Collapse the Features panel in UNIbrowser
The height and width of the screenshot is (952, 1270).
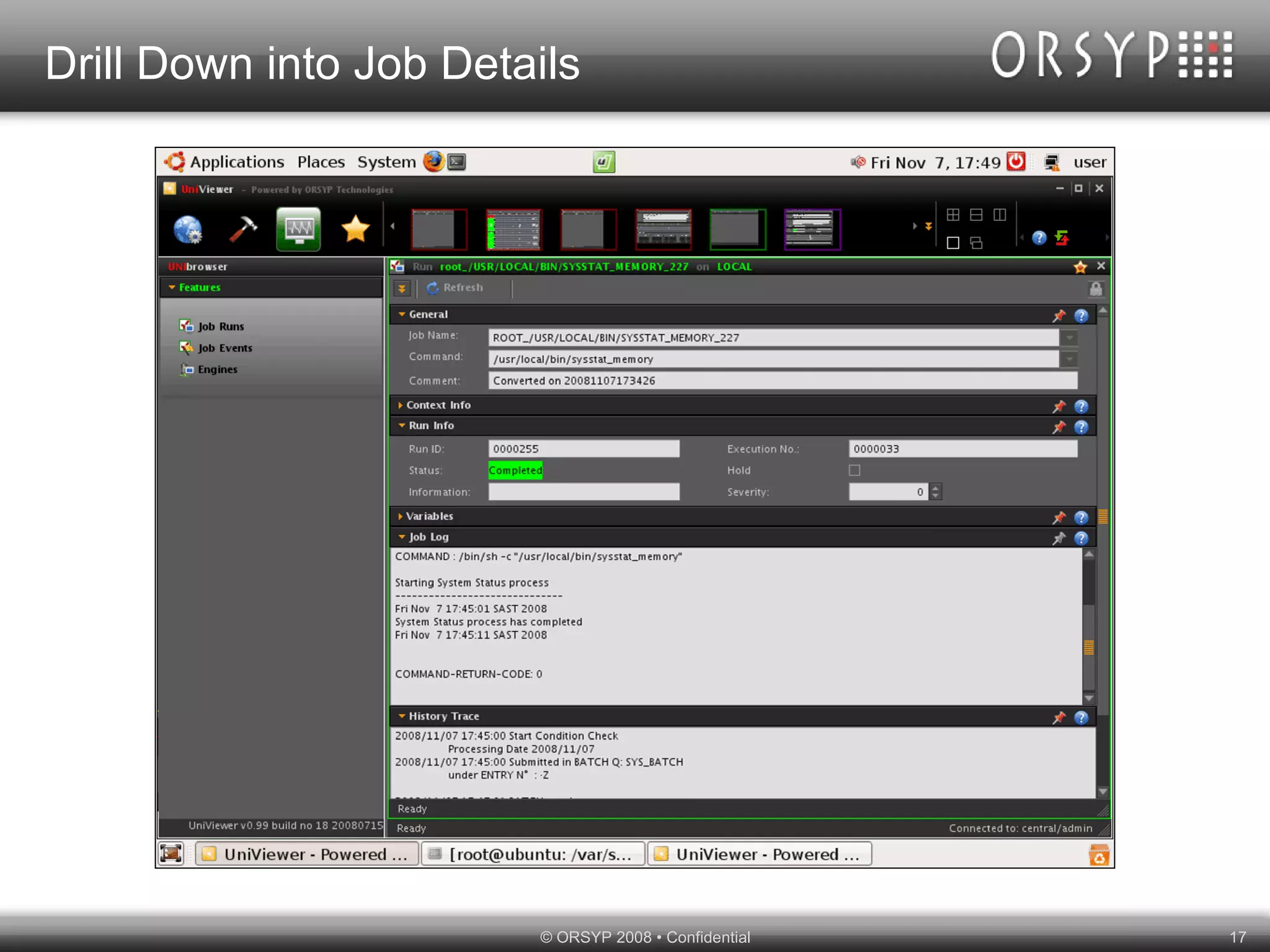point(172,287)
